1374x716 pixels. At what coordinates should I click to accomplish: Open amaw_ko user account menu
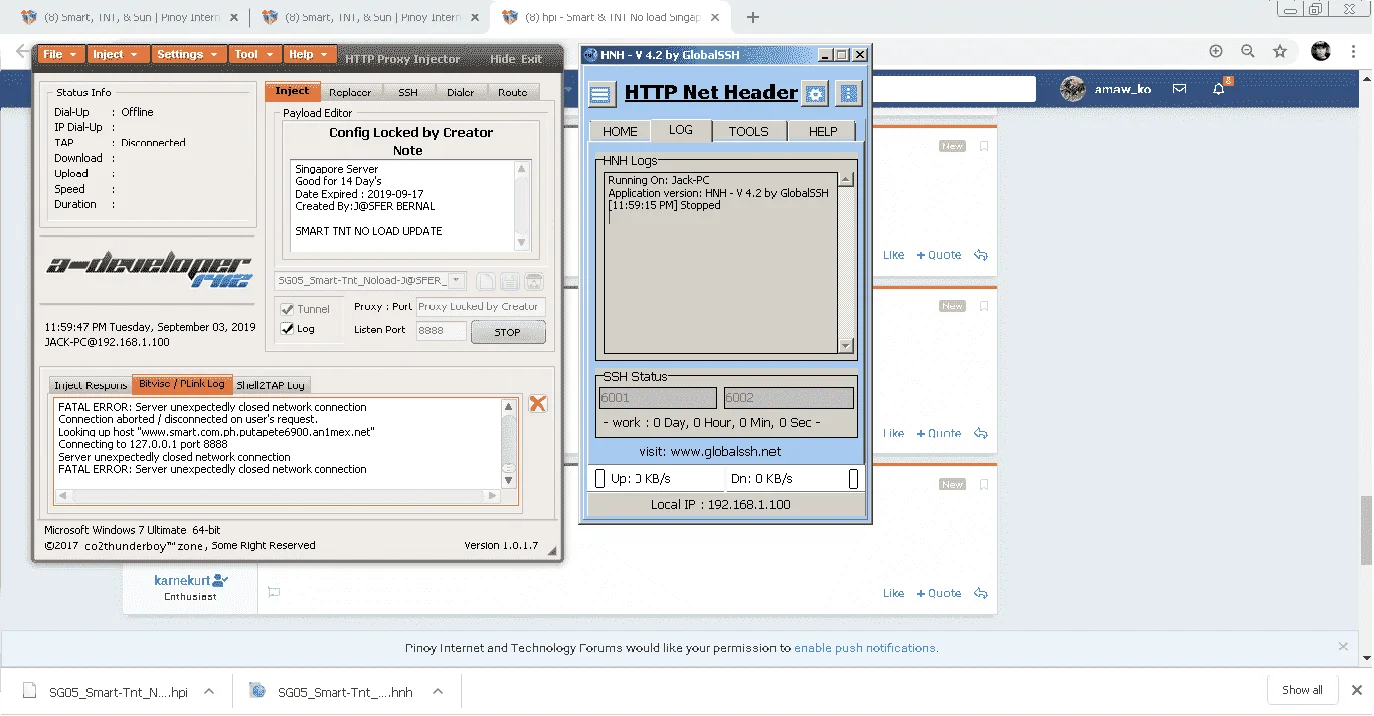(1106, 89)
